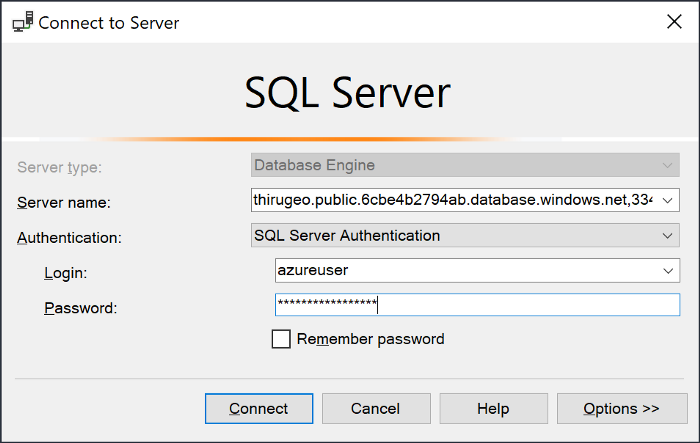Click the Server name label

[64, 203]
